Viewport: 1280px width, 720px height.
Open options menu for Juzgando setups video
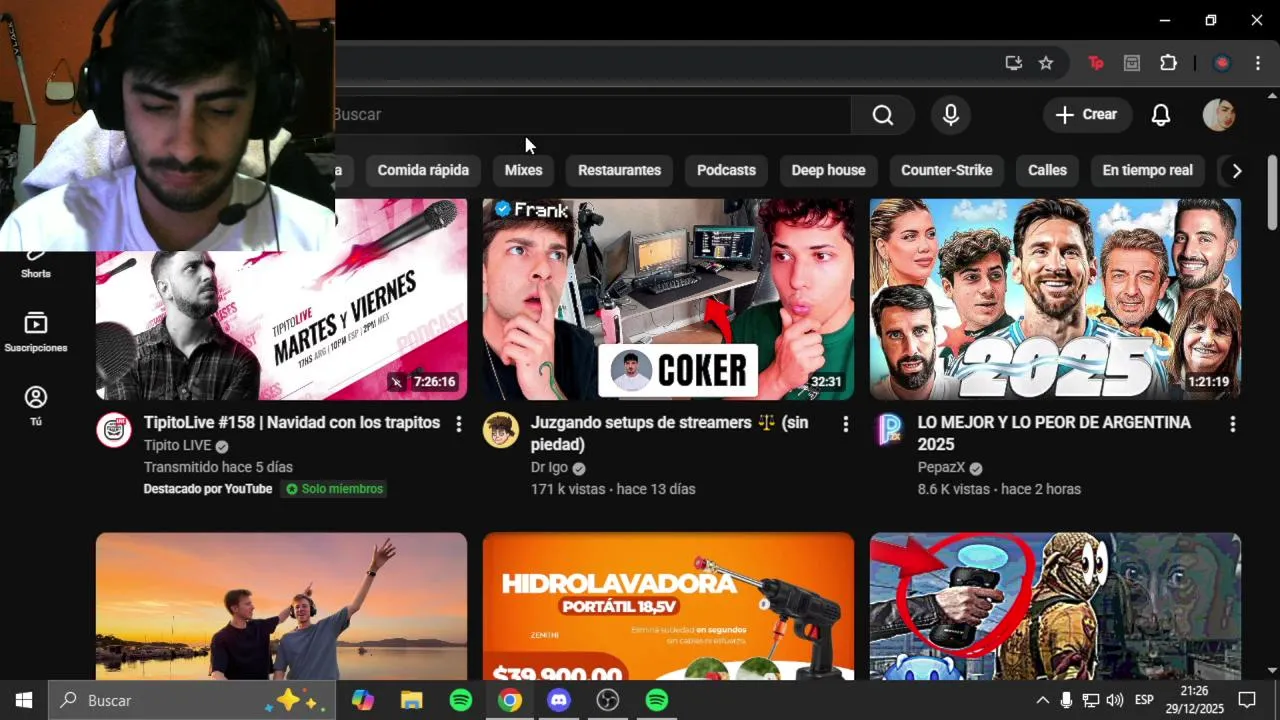[846, 424]
